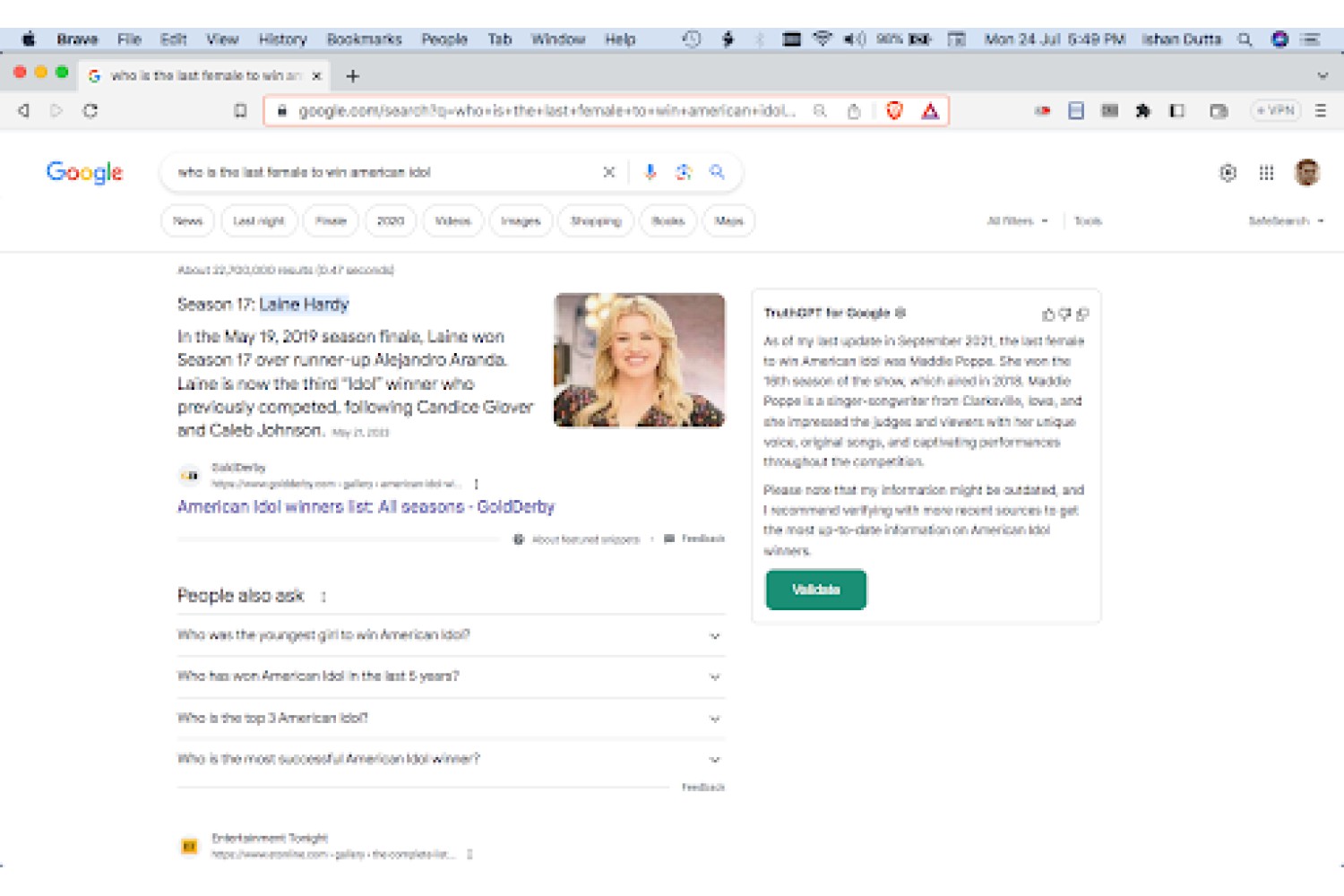This screenshot has height=896, width=1344.
Task: Expand 'Who was the youngest girl to win American Idol?'
Action: [x=451, y=635]
